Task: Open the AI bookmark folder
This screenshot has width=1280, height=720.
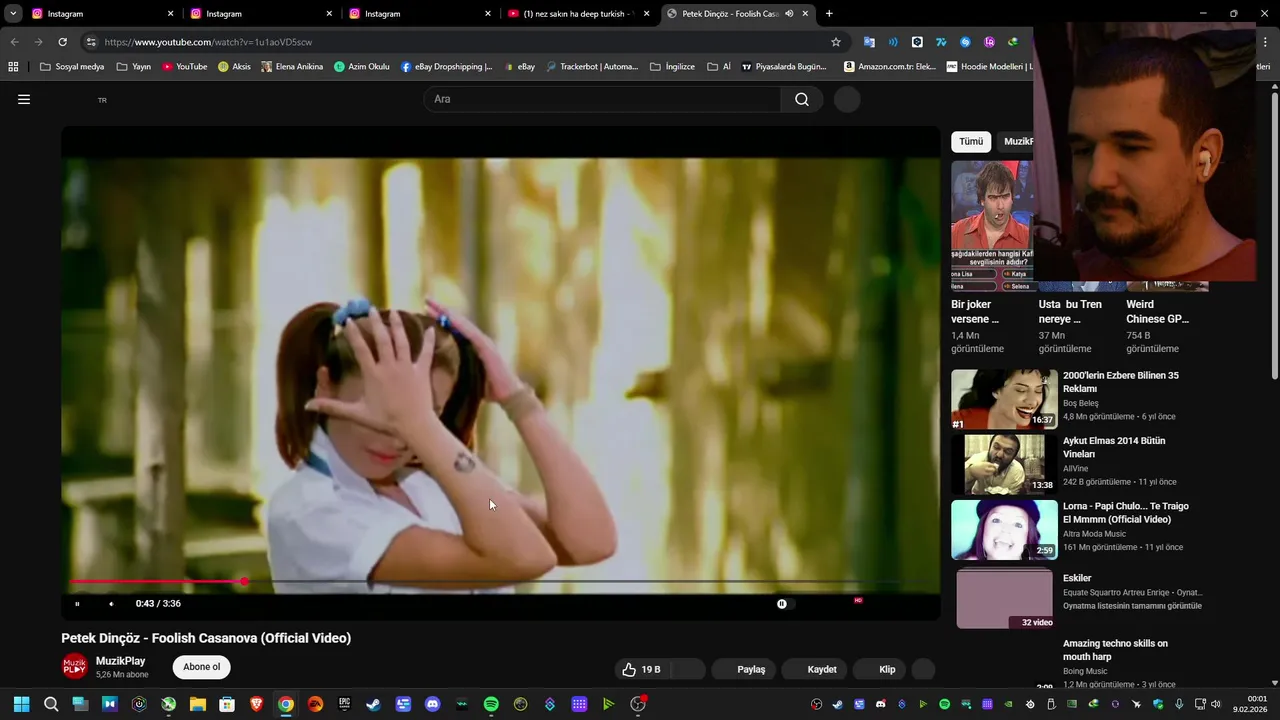Action: click(719, 67)
